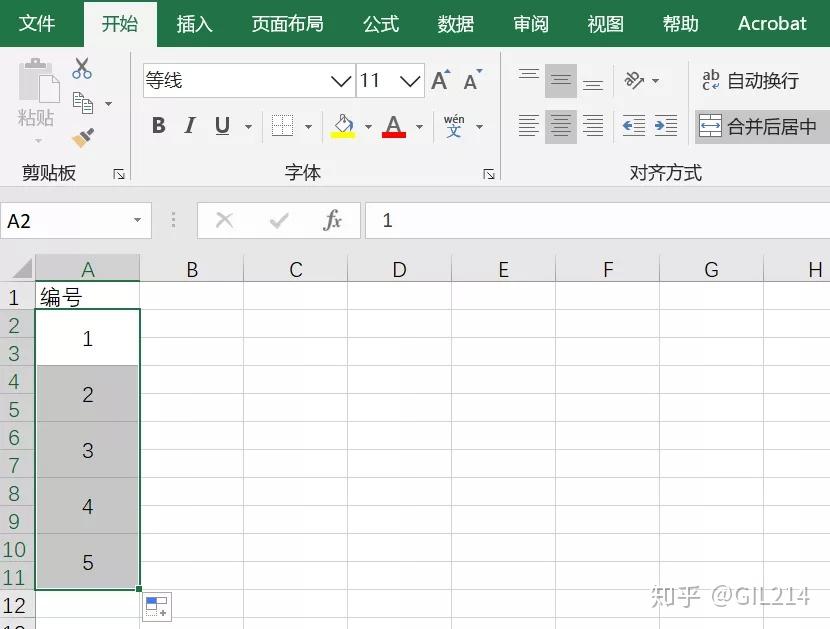This screenshot has height=629, width=830.
Task: Click the Paste (粘贴) clipboard icon
Action: point(39,80)
